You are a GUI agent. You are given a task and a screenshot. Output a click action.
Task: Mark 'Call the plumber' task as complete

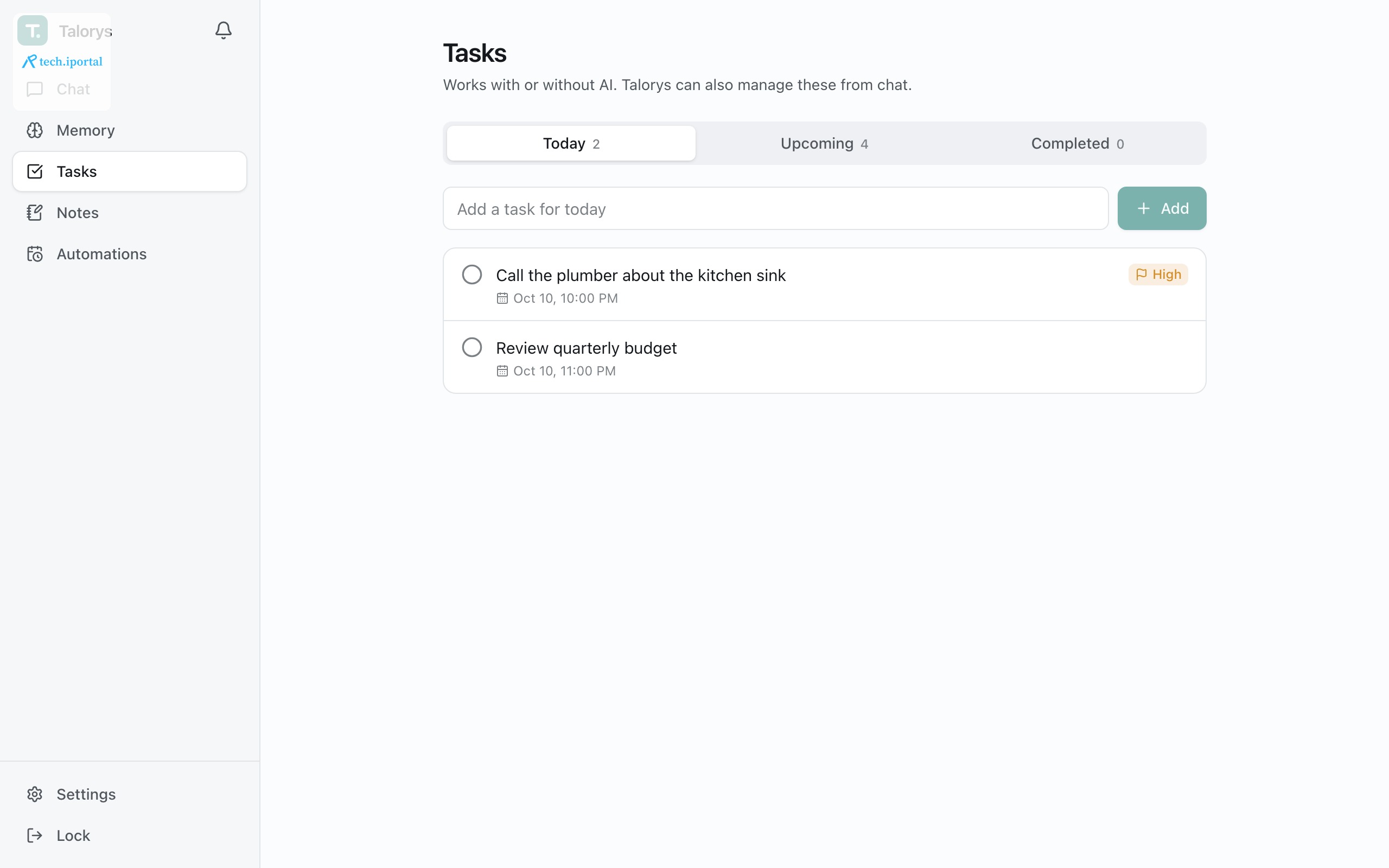click(x=472, y=275)
